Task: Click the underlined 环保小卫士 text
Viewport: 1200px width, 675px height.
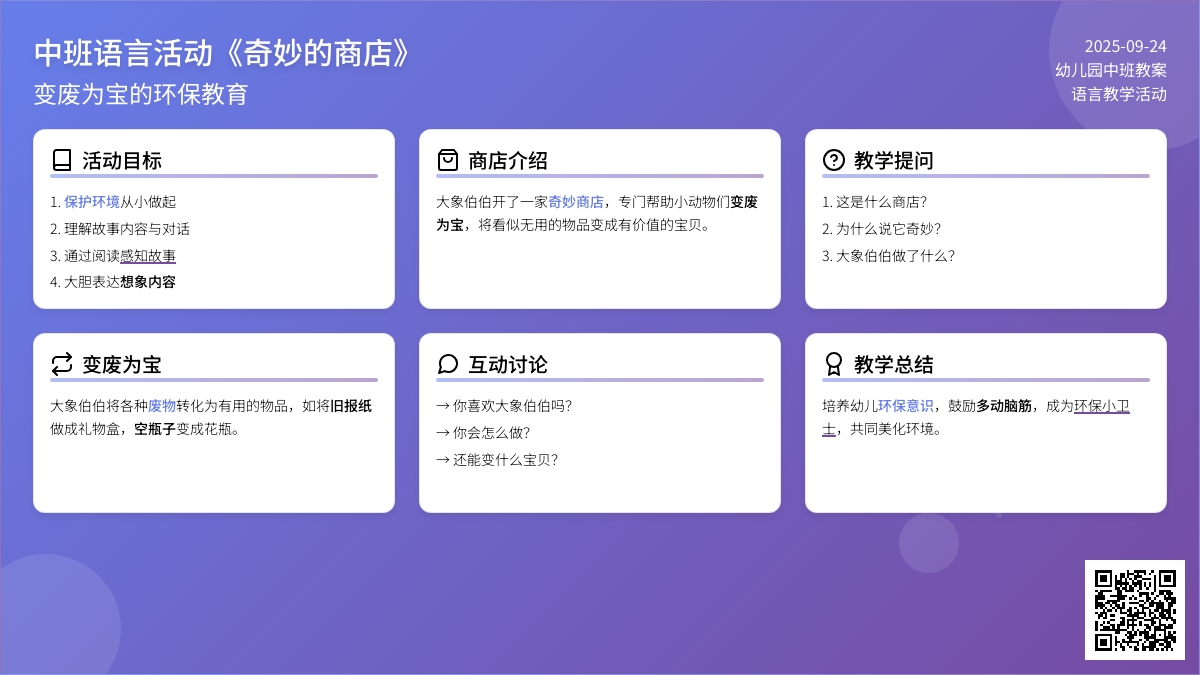Action: [x=1102, y=406]
